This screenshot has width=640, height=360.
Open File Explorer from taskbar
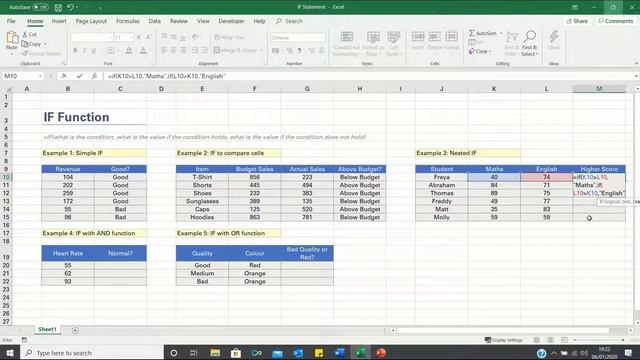click(x=215, y=353)
